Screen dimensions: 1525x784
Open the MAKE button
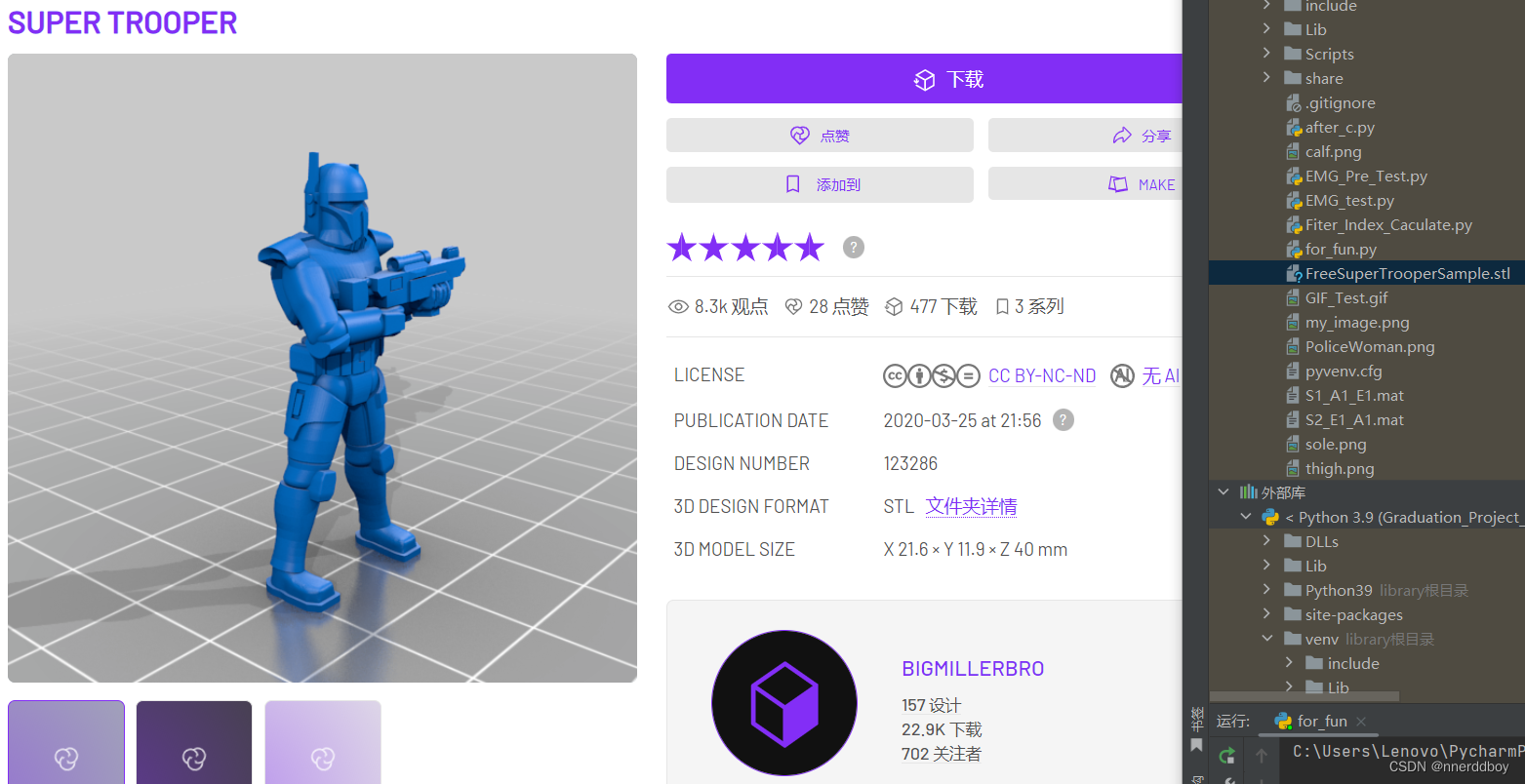1085,184
